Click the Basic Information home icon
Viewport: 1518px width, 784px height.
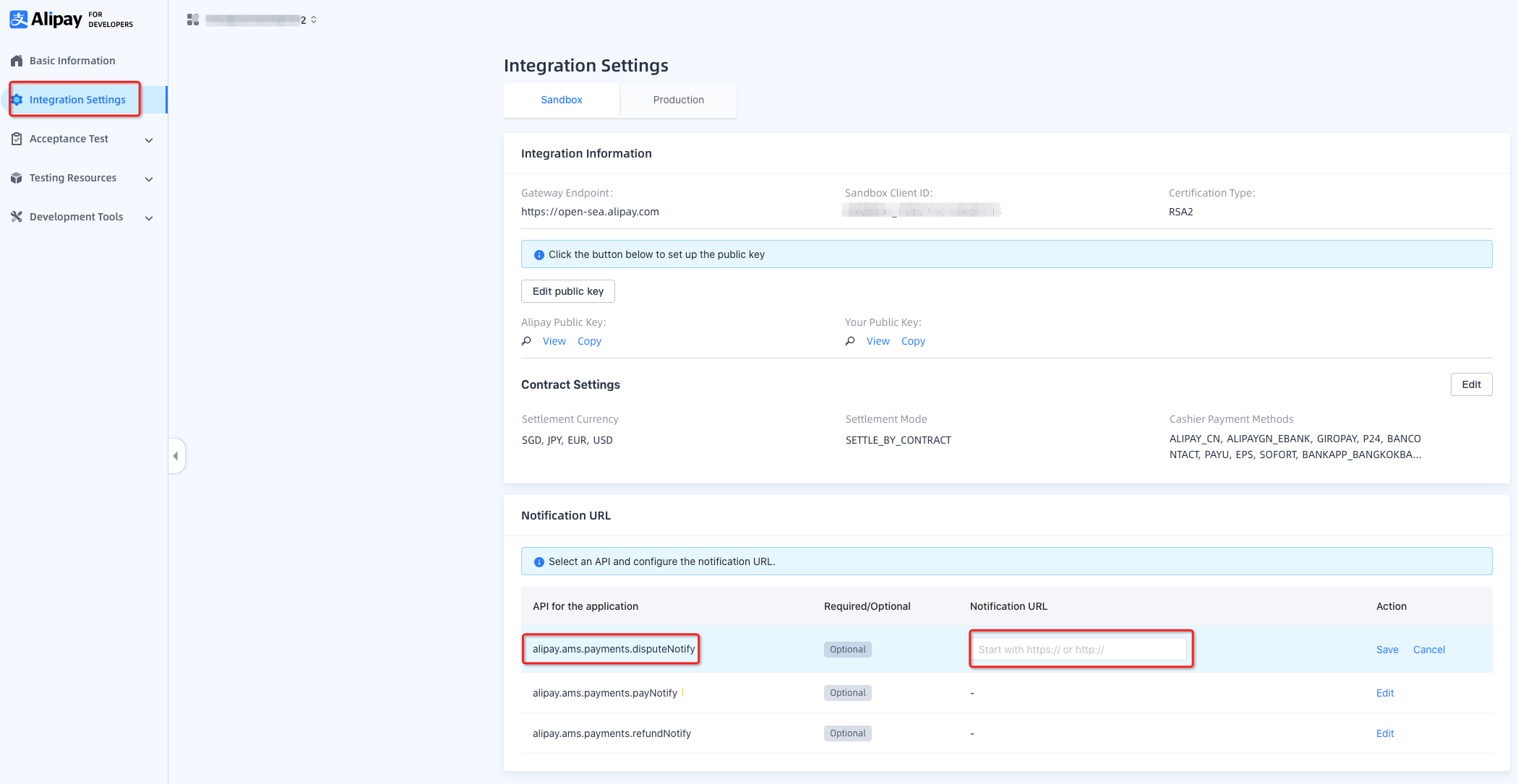(17, 61)
